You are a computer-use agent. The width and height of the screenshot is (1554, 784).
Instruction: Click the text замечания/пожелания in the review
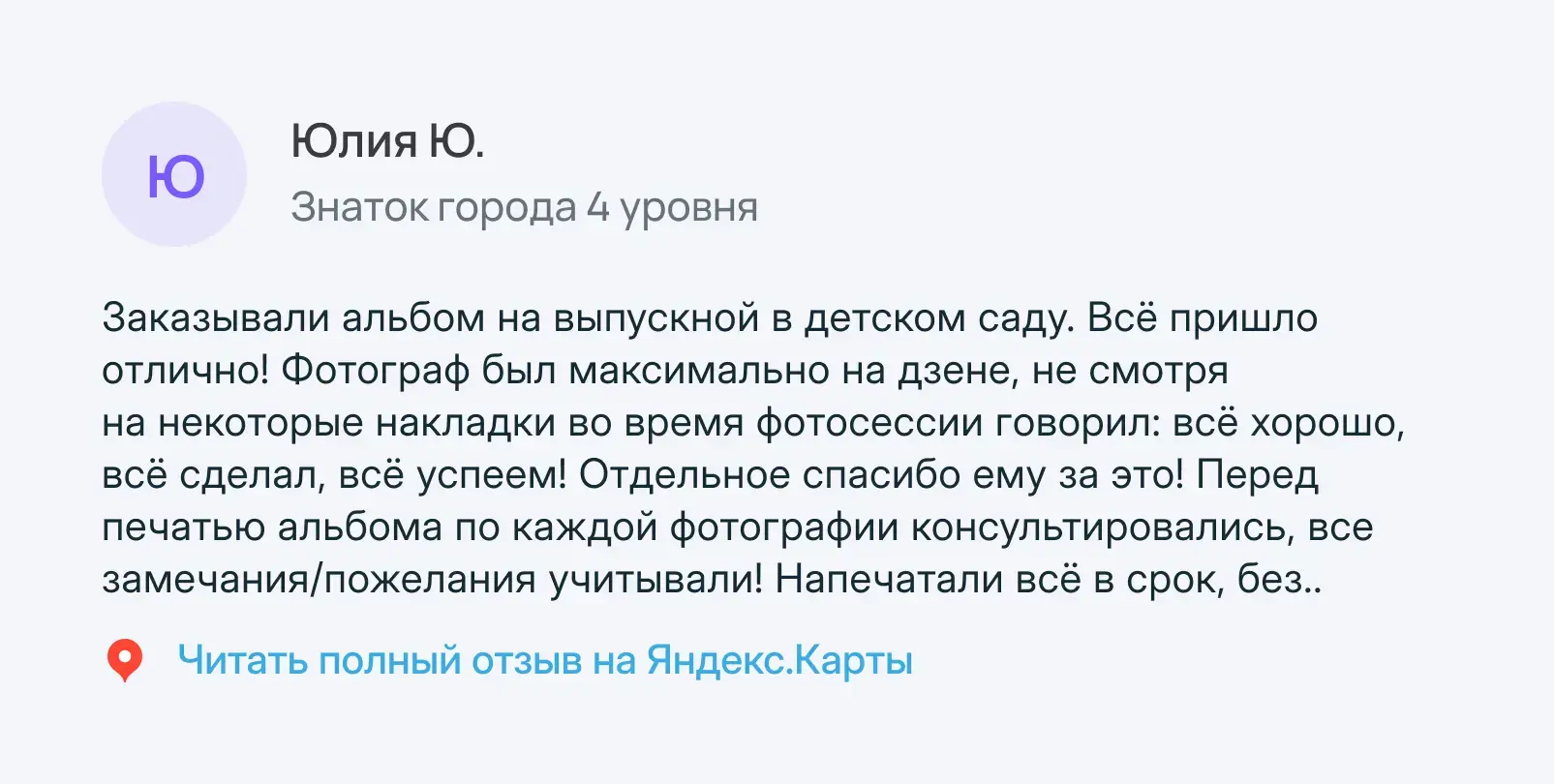(319, 580)
